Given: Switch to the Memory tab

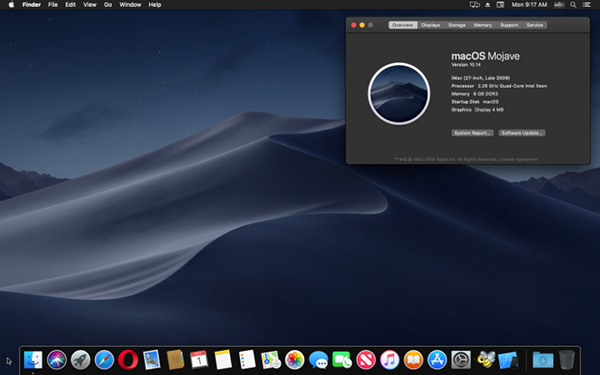Looking at the screenshot, I should tap(483, 25).
